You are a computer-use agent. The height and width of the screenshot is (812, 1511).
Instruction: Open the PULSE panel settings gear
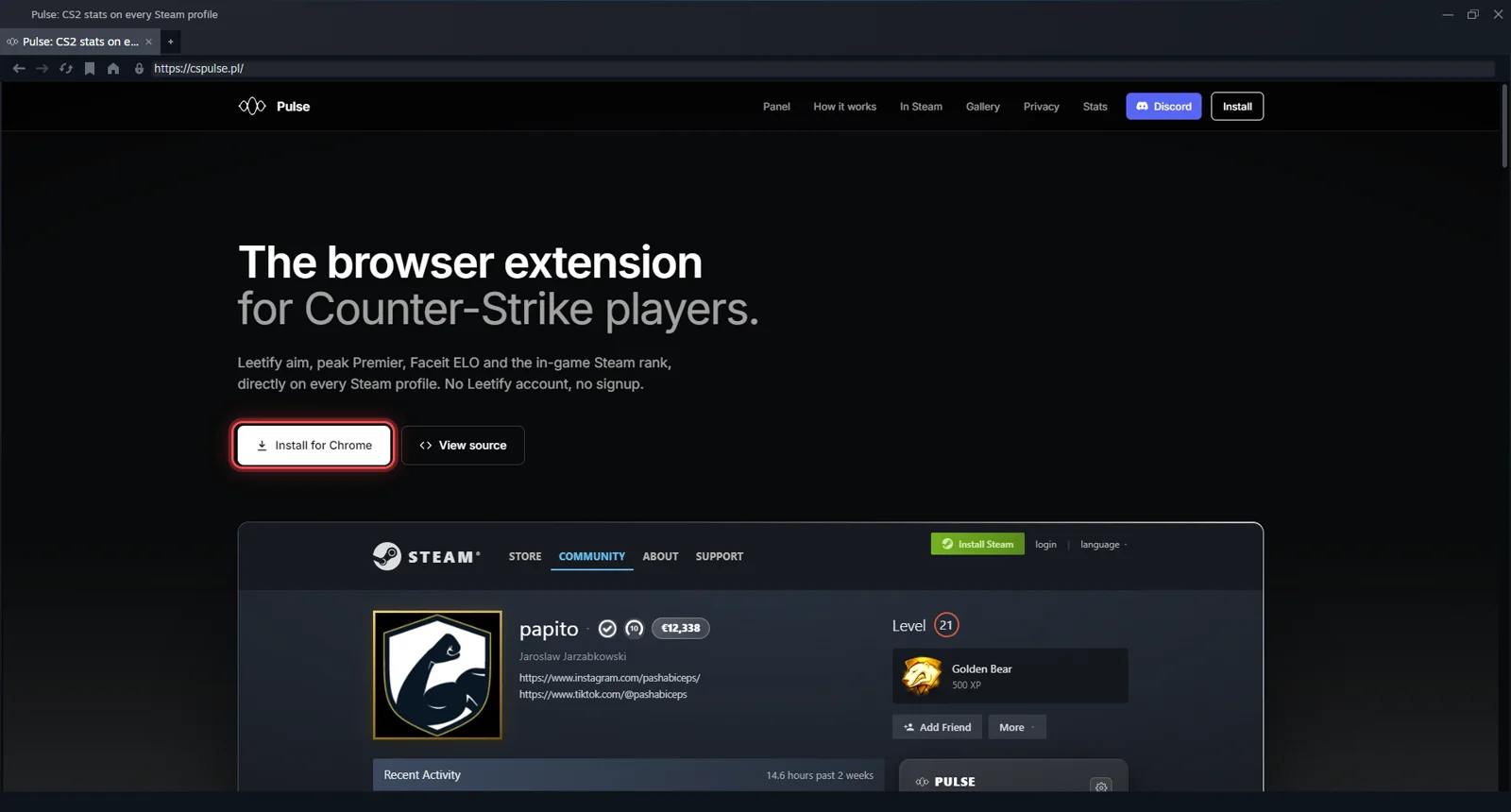tap(1101, 786)
